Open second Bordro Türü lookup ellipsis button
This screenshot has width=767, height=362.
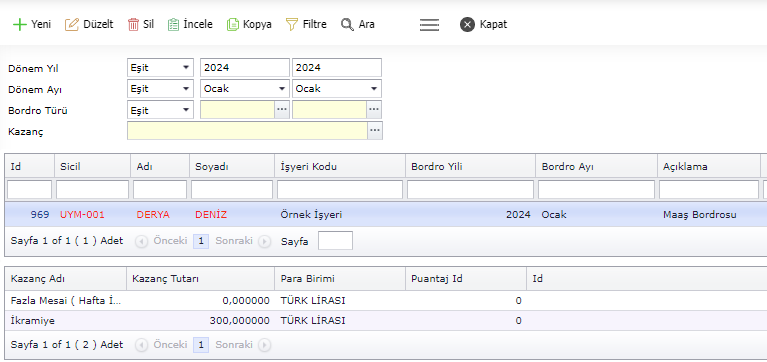coord(374,110)
